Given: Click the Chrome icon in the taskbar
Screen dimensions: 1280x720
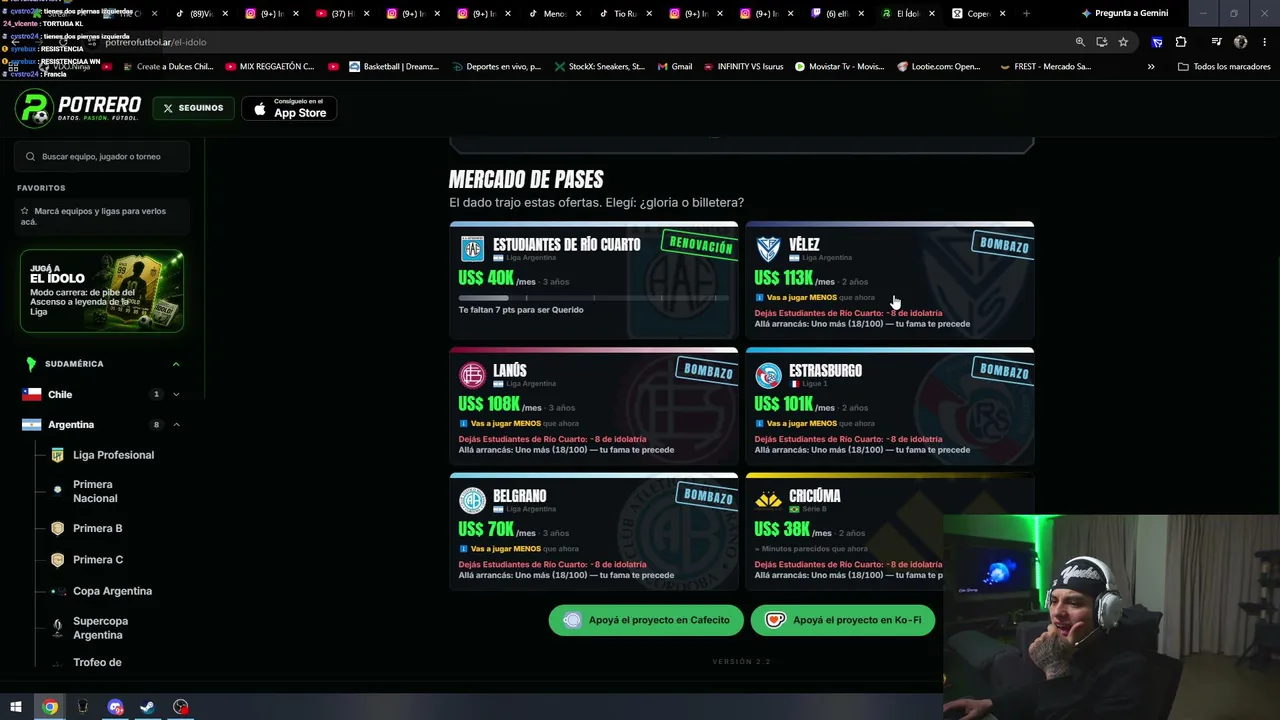Looking at the screenshot, I should click(x=50, y=707).
